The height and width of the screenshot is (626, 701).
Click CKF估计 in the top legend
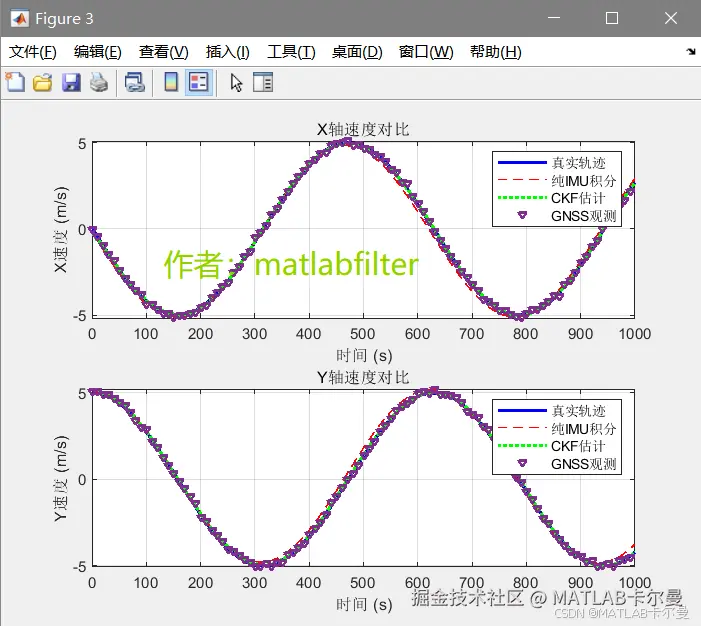tap(578, 198)
